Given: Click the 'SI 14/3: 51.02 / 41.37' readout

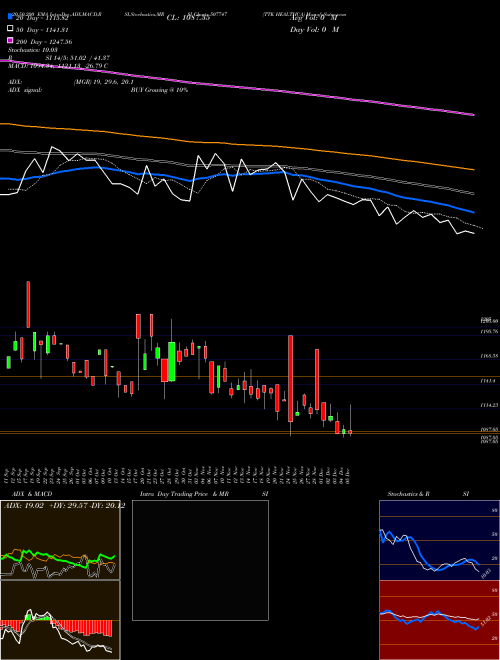Looking at the screenshot, I should point(78,58).
